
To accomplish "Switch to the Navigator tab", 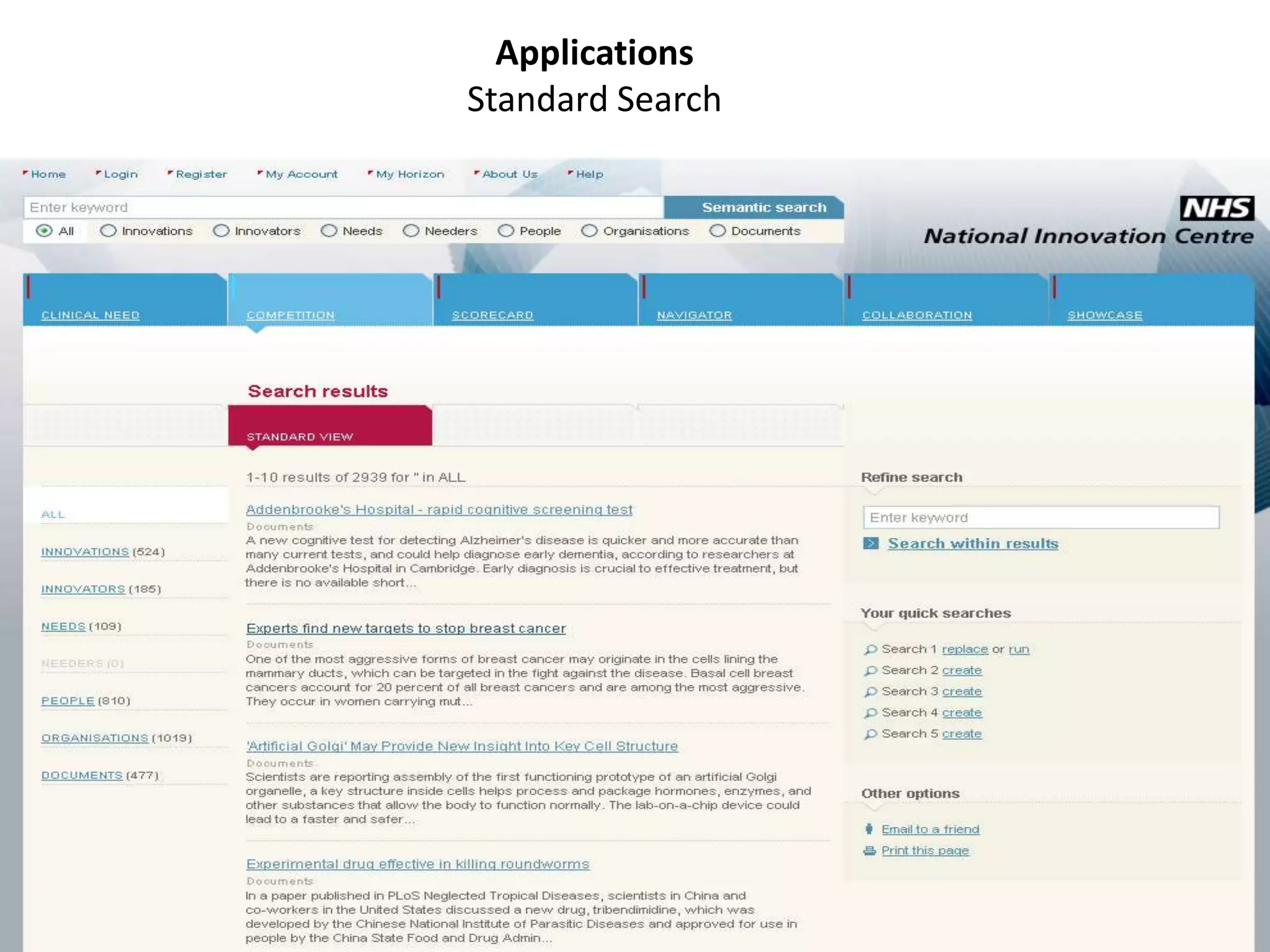I will point(694,315).
